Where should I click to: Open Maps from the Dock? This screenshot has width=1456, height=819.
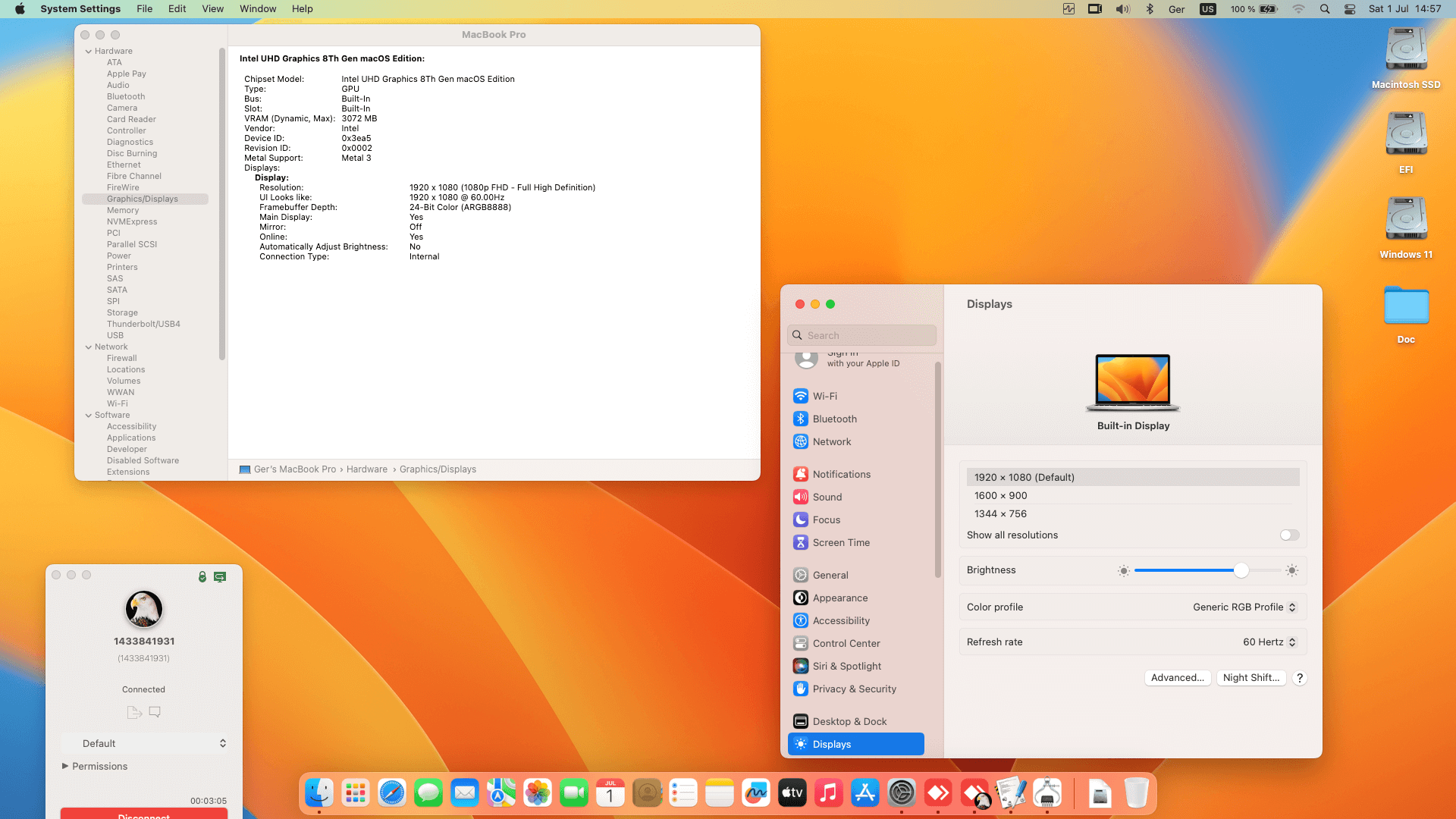pyautogui.click(x=501, y=793)
